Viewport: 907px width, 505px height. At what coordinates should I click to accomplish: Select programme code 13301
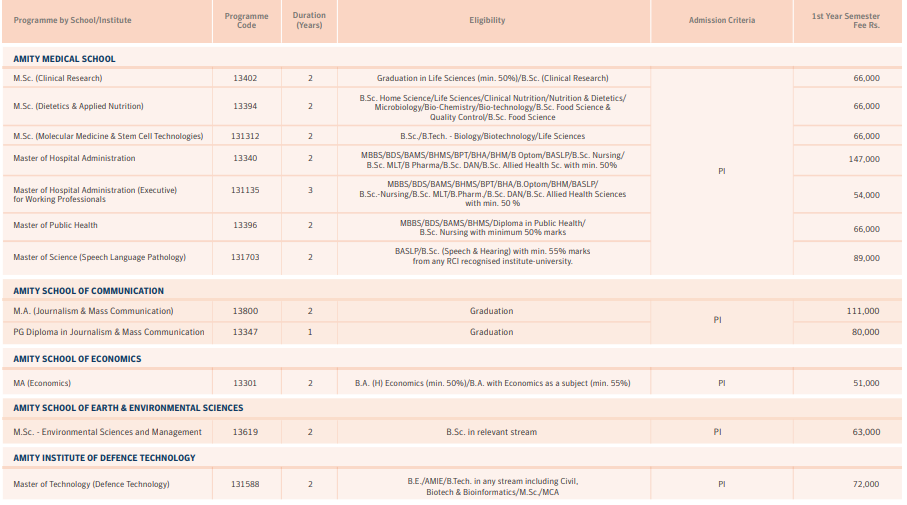coord(245,384)
